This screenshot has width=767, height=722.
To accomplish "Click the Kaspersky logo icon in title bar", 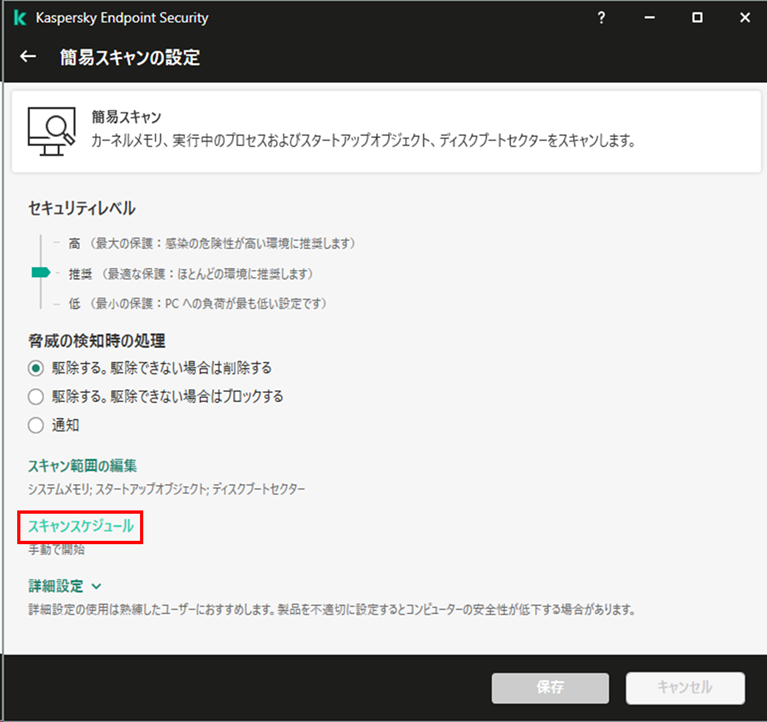I will click(20, 18).
